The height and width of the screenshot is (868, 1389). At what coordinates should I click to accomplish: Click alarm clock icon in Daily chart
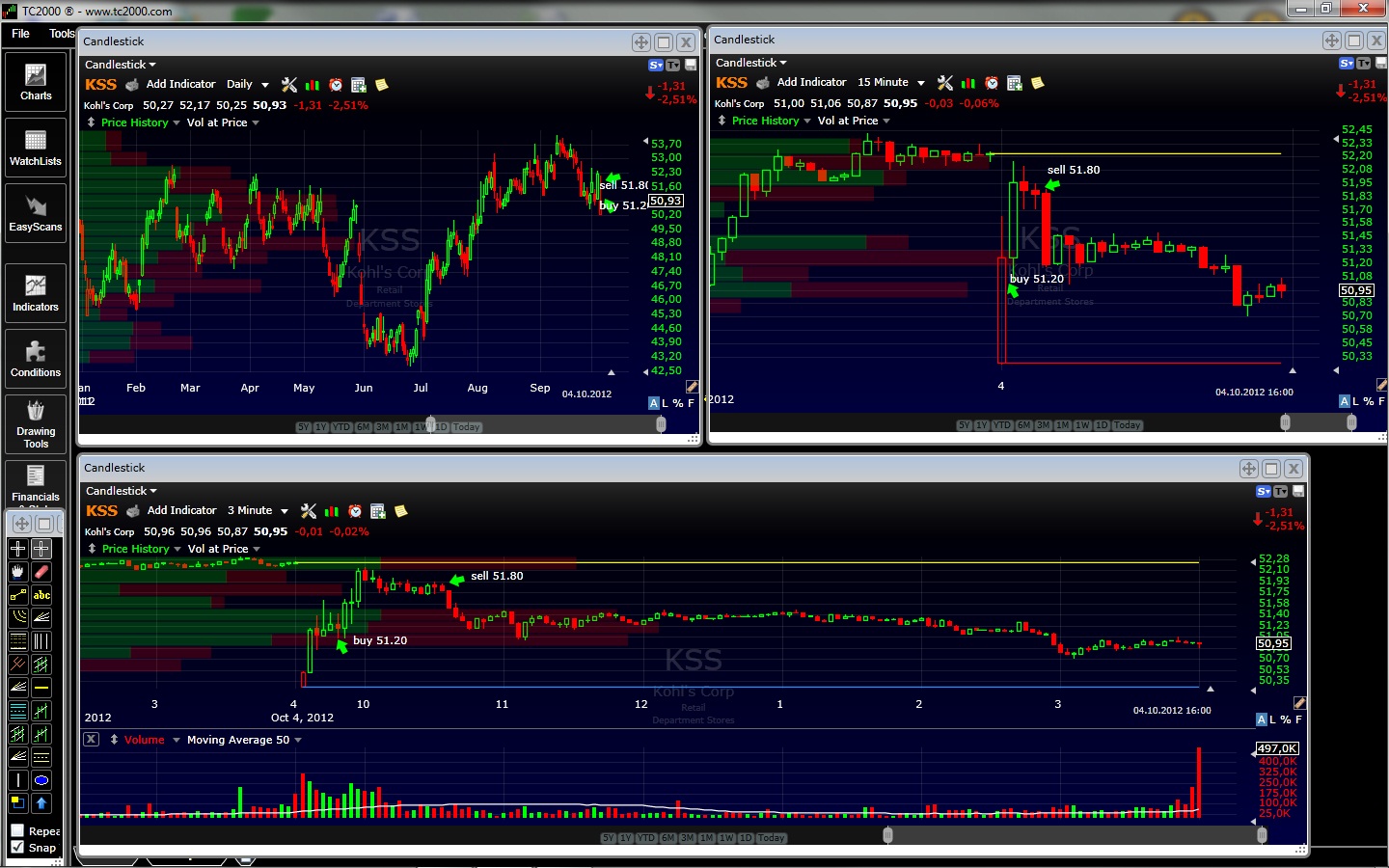tap(336, 85)
